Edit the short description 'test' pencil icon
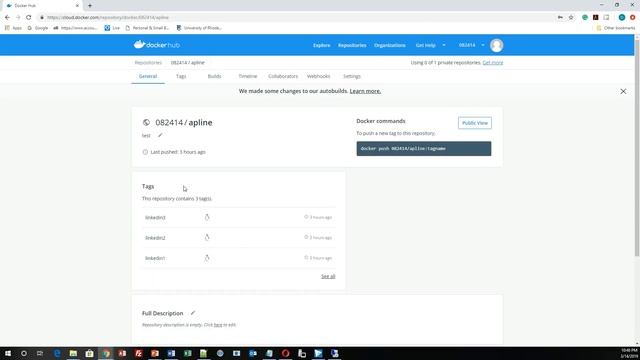The width and height of the screenshot is (640, 360). pyautogui.click(x=160, y=135)
